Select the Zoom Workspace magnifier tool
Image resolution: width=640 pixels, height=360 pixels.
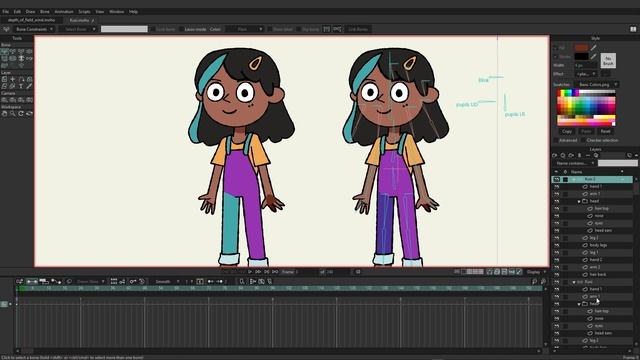pos(13,113)
